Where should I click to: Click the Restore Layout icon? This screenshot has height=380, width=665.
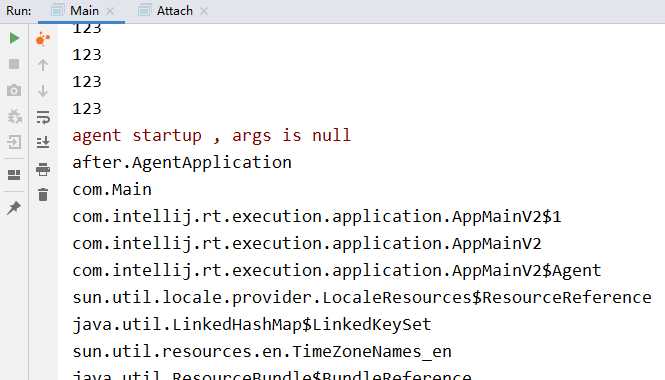(14, 175)
